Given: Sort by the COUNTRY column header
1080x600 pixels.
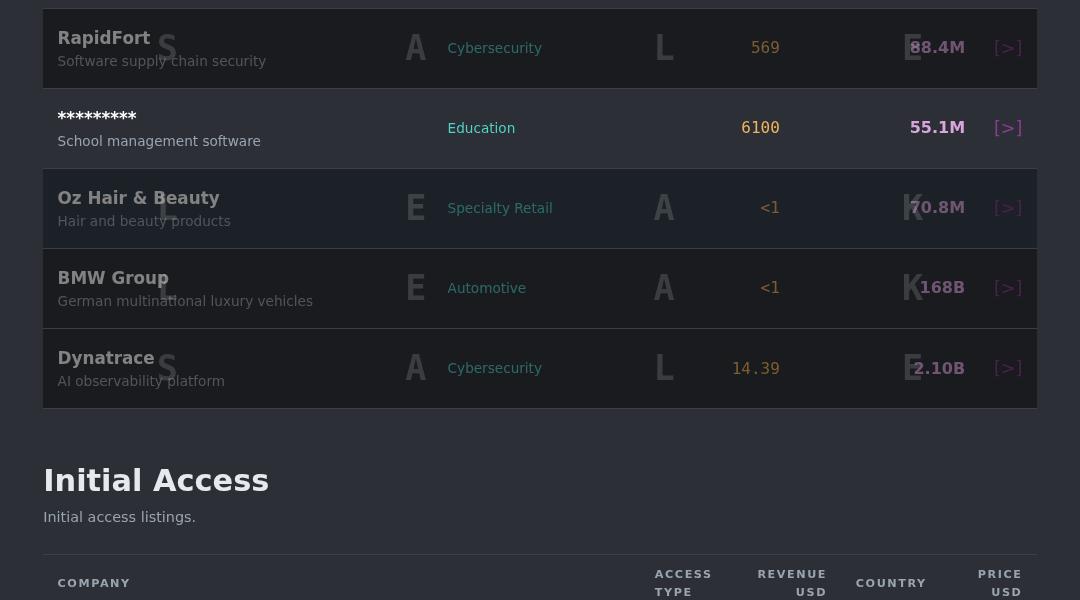Looking at the screenshot, I should point(891,583).
